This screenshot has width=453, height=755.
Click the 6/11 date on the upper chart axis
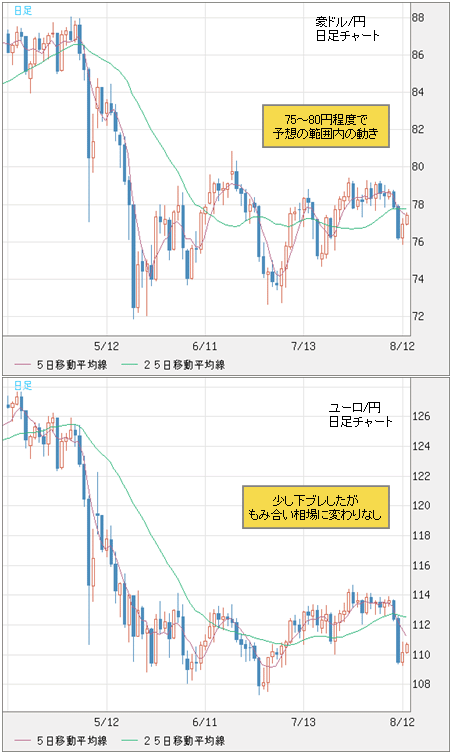(x=205, y=346)
